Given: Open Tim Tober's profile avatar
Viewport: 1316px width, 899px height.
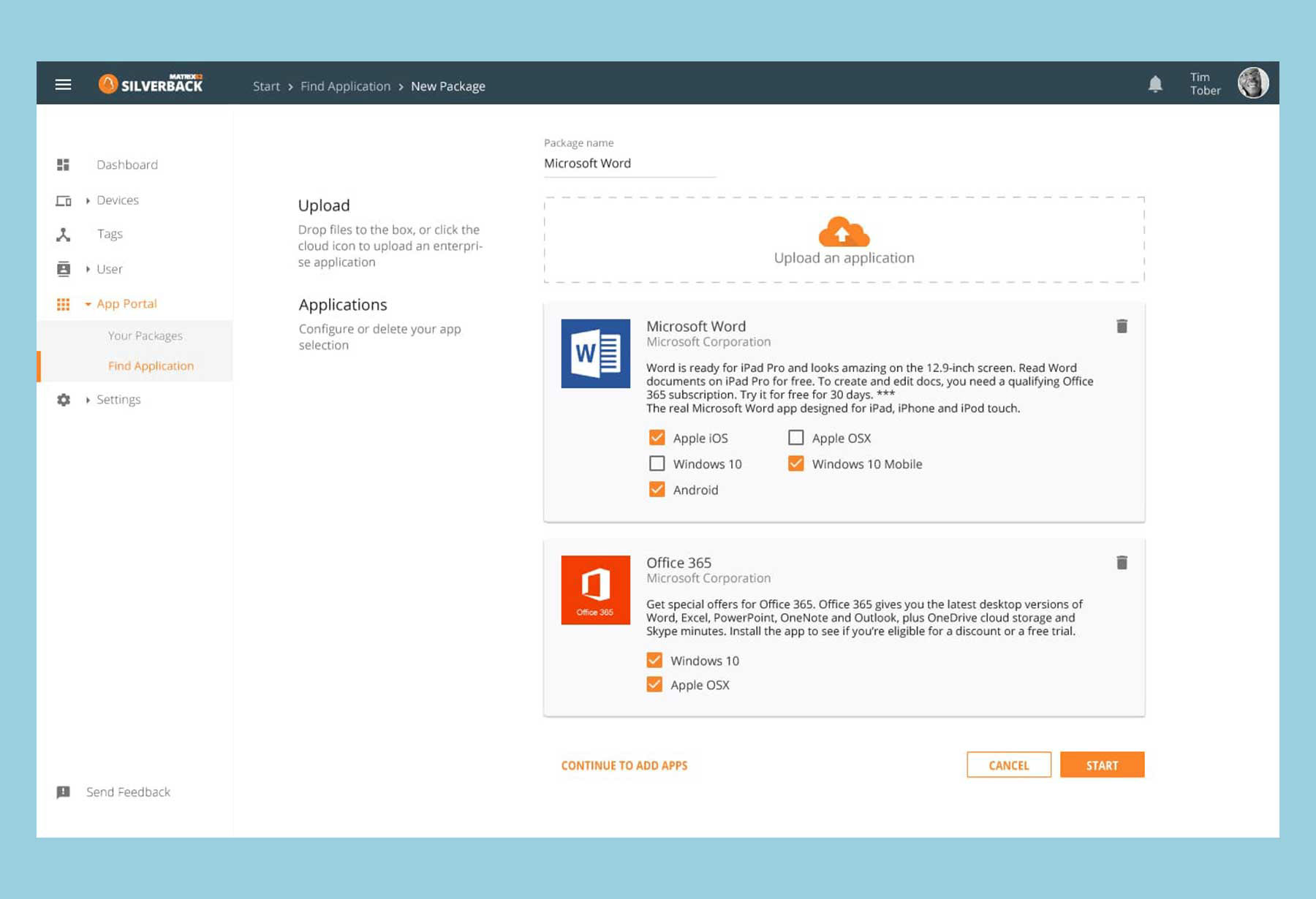Looking at the screenshot, I should click(1253, 83).
